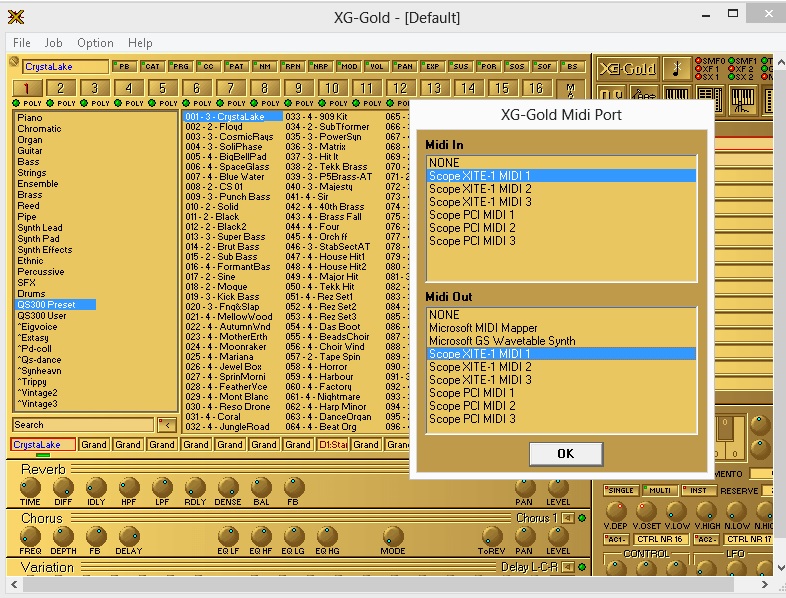
Task: Click the XG-Gold app icon in title bar
Action: click(16, 17)
